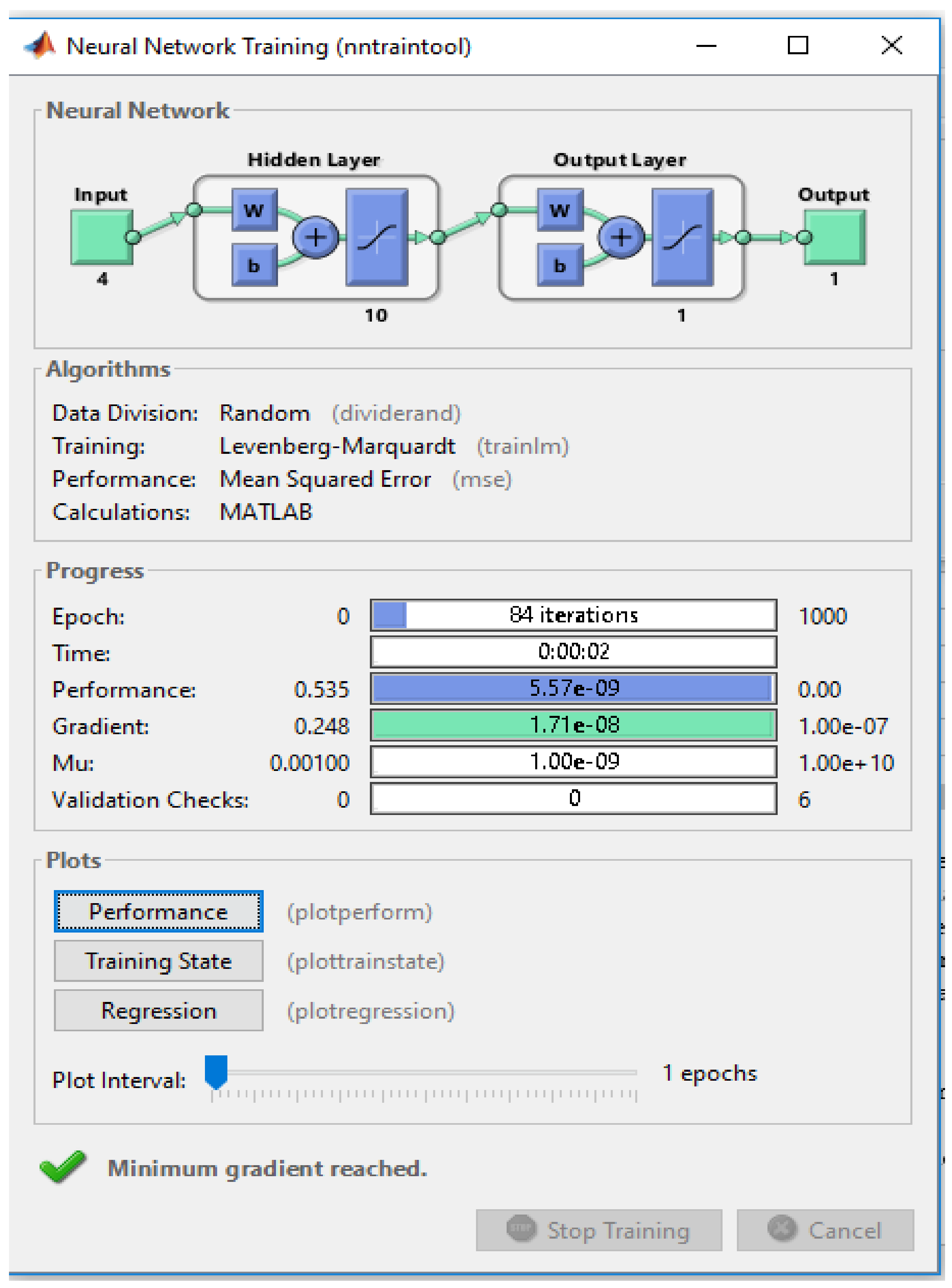Click the Gradient progress bar

coord(574,725)
